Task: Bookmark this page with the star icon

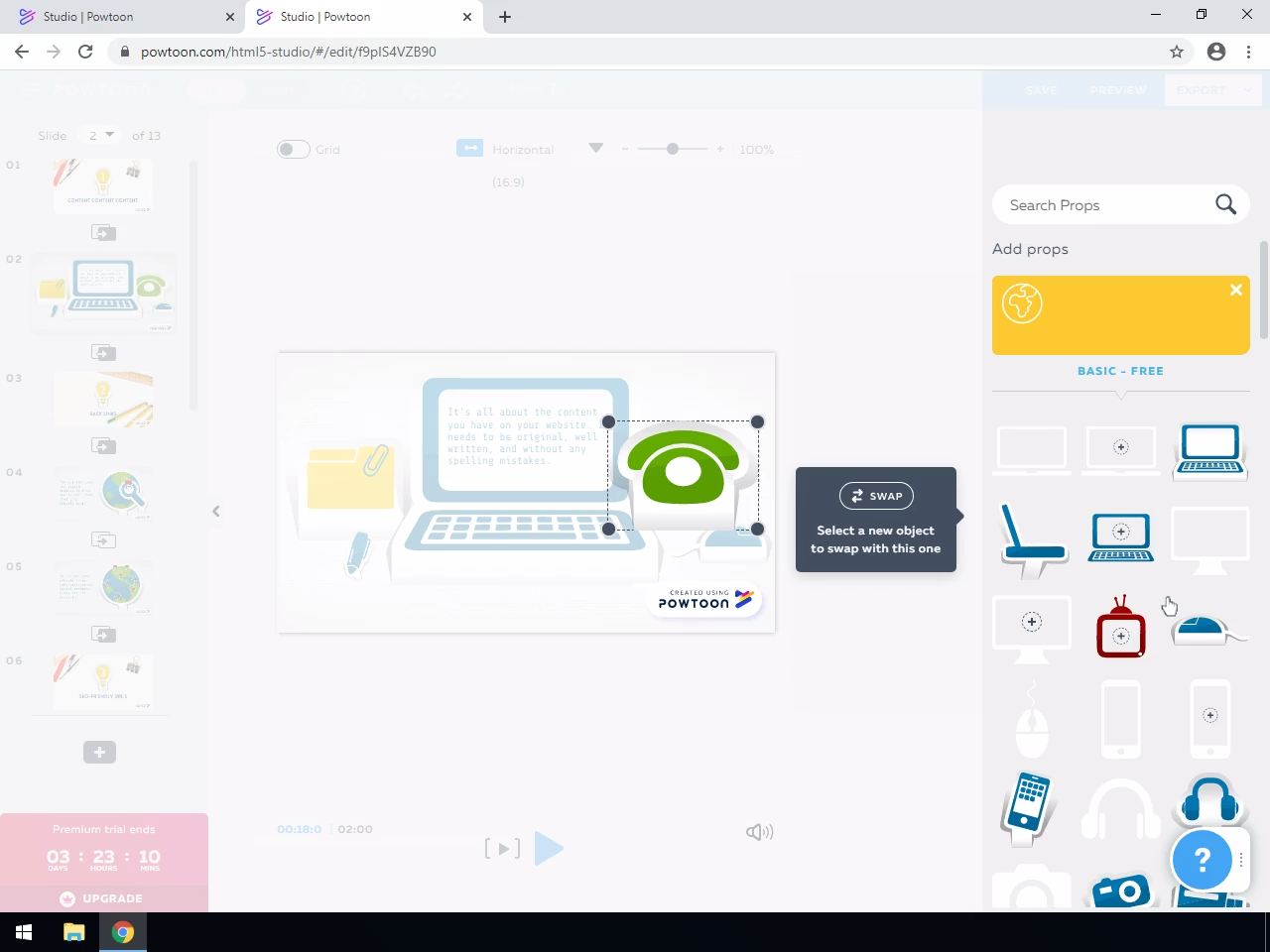Action: pyautogui.click(x=1177, y=52)
